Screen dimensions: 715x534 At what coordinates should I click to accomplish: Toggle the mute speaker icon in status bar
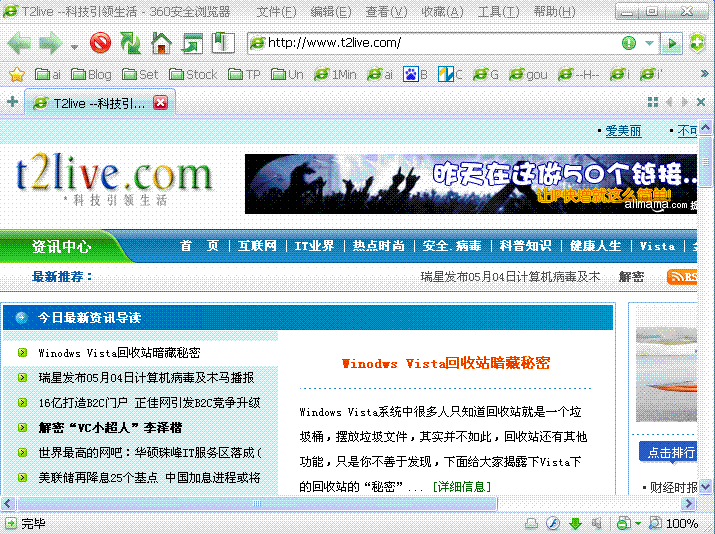(x=597, y=524)
